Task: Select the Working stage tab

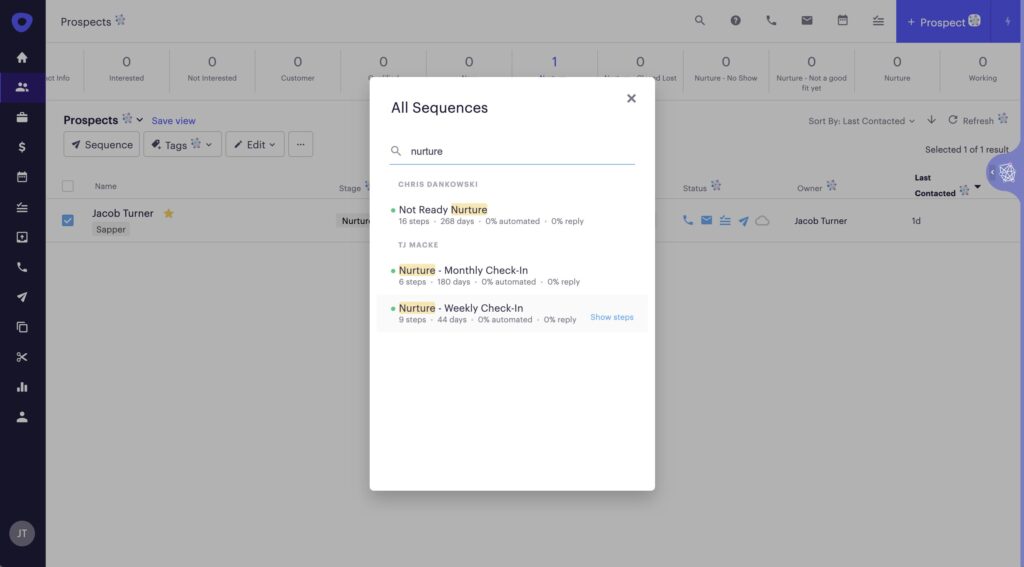Action: tap(982, 69)
